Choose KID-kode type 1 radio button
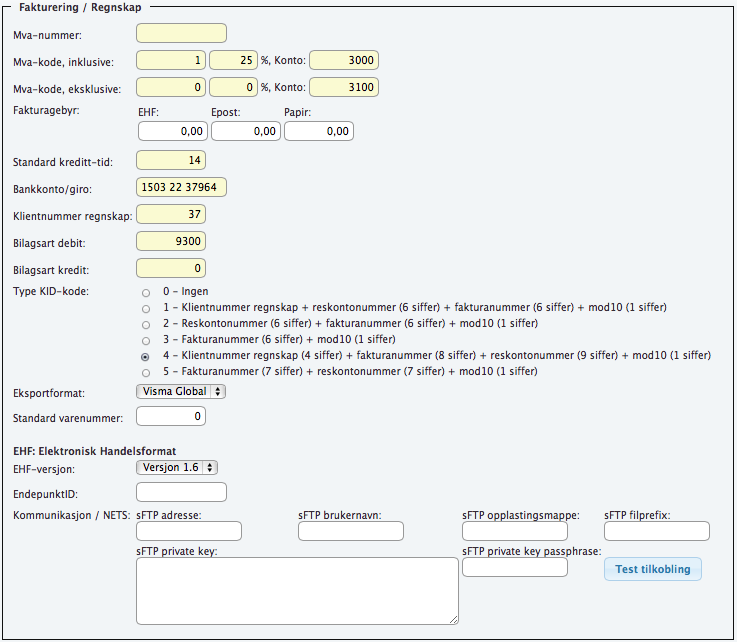 pos(146,307)
